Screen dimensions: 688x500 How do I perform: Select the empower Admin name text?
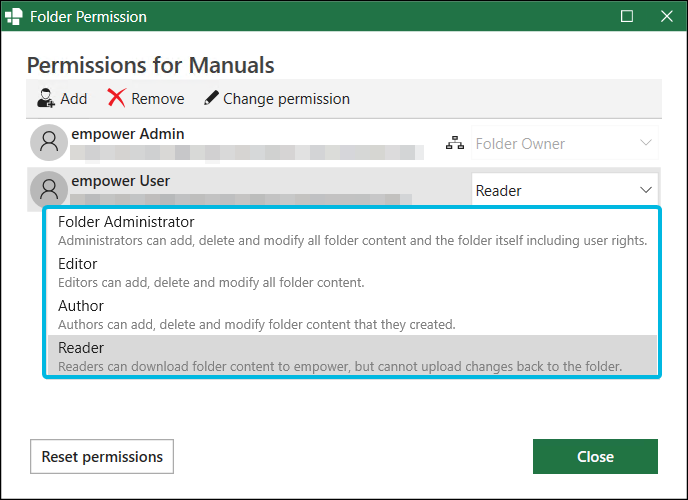pyautogui.click(x=128, y=134)
